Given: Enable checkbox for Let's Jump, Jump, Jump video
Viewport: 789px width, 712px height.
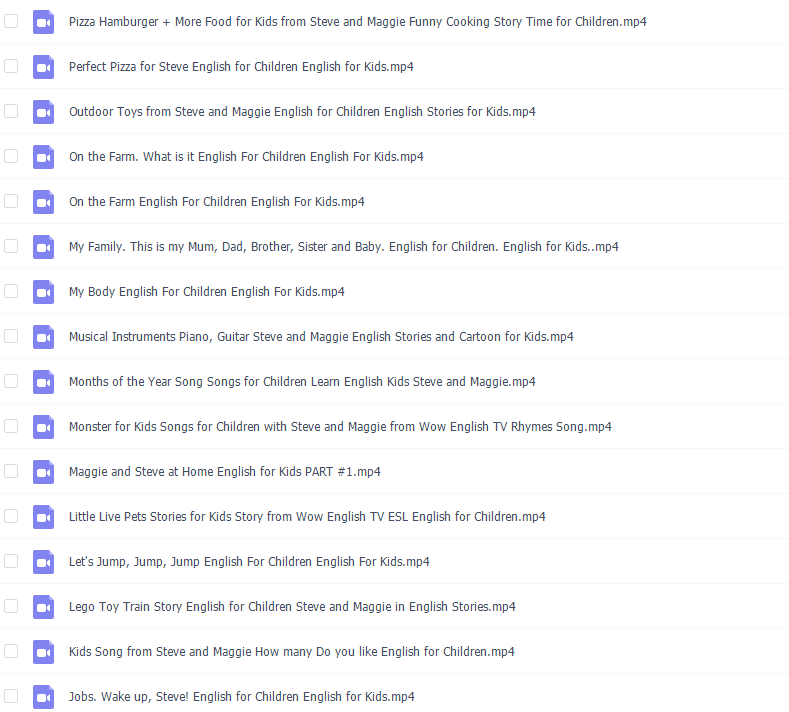Looking at the screenshot, I should [x=11, y=561].
